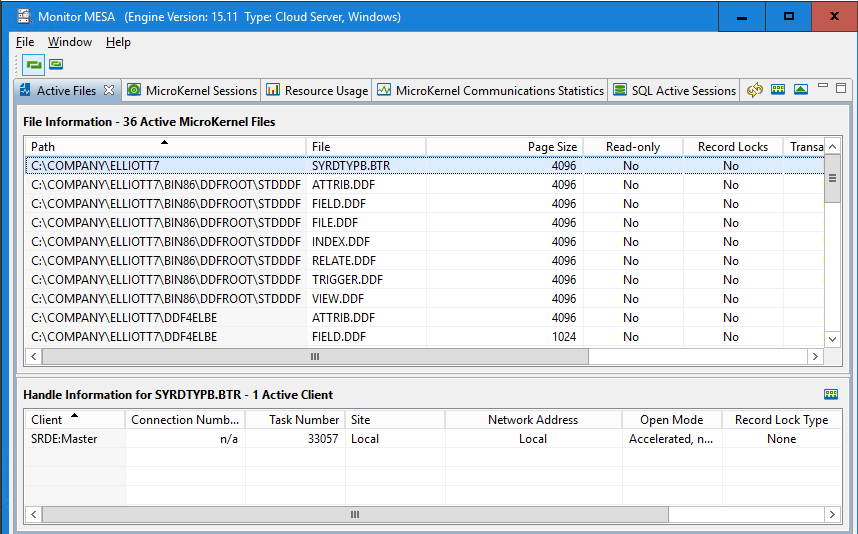Sort by the Read-only column header
Viewport: 858px width, 534px height.
[633, 147]
